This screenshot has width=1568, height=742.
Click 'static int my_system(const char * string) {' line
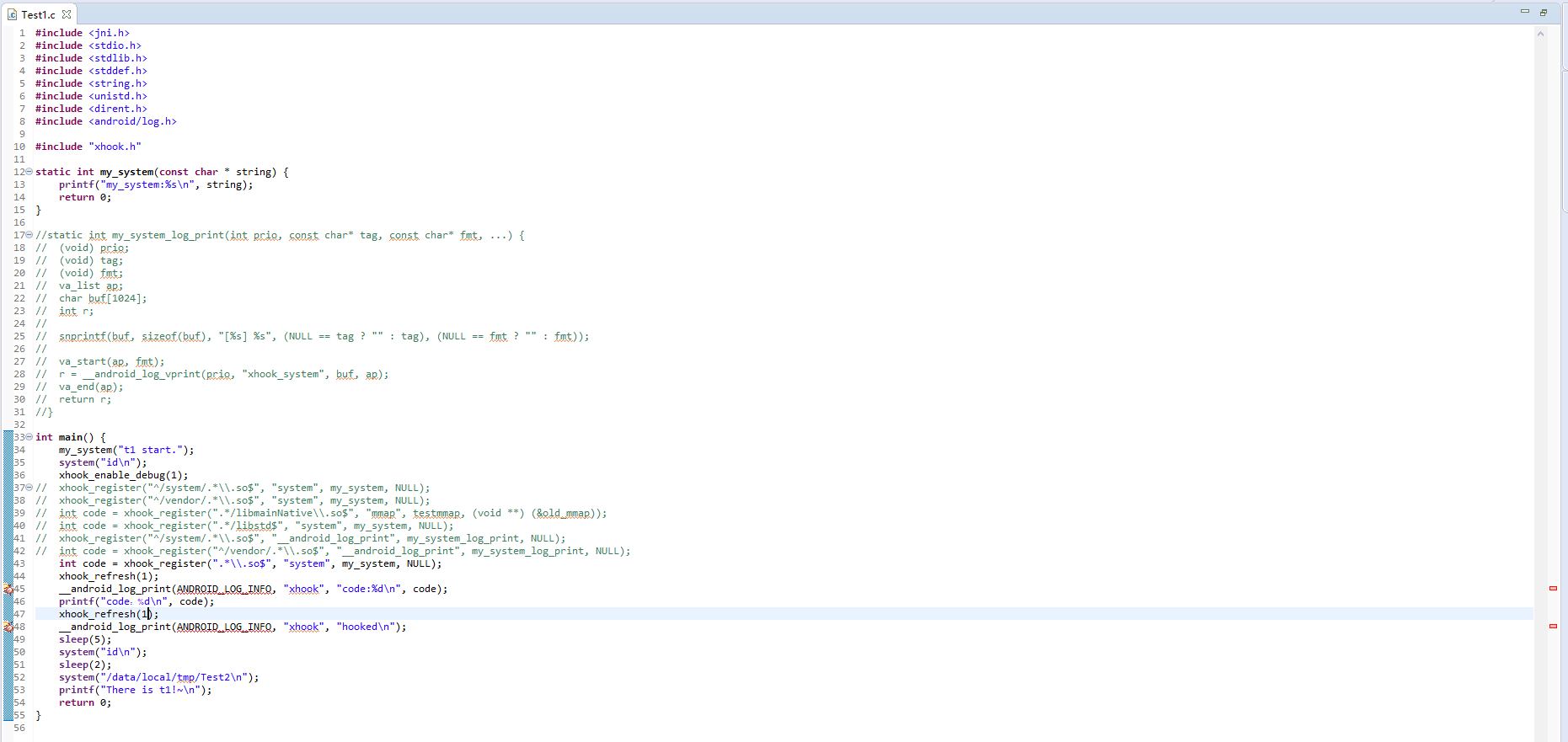point(162,172)
